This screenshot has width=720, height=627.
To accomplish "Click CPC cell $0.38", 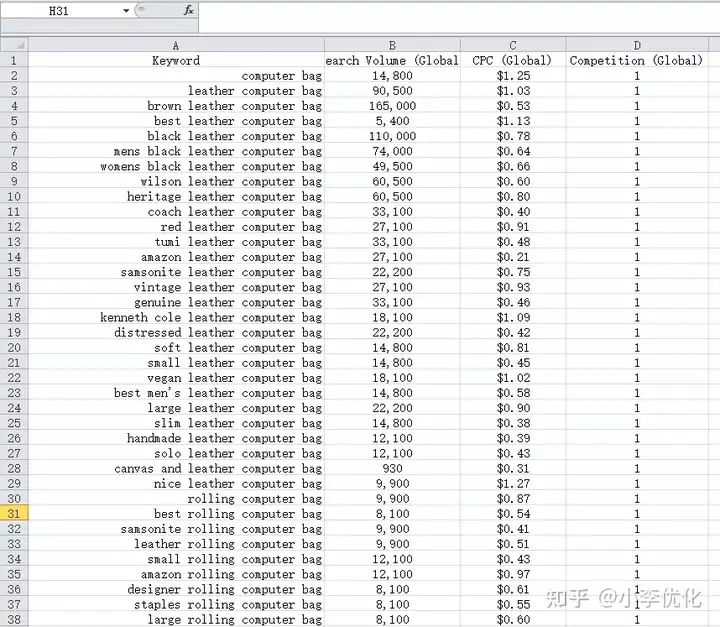I will click(x=513, y=423).
